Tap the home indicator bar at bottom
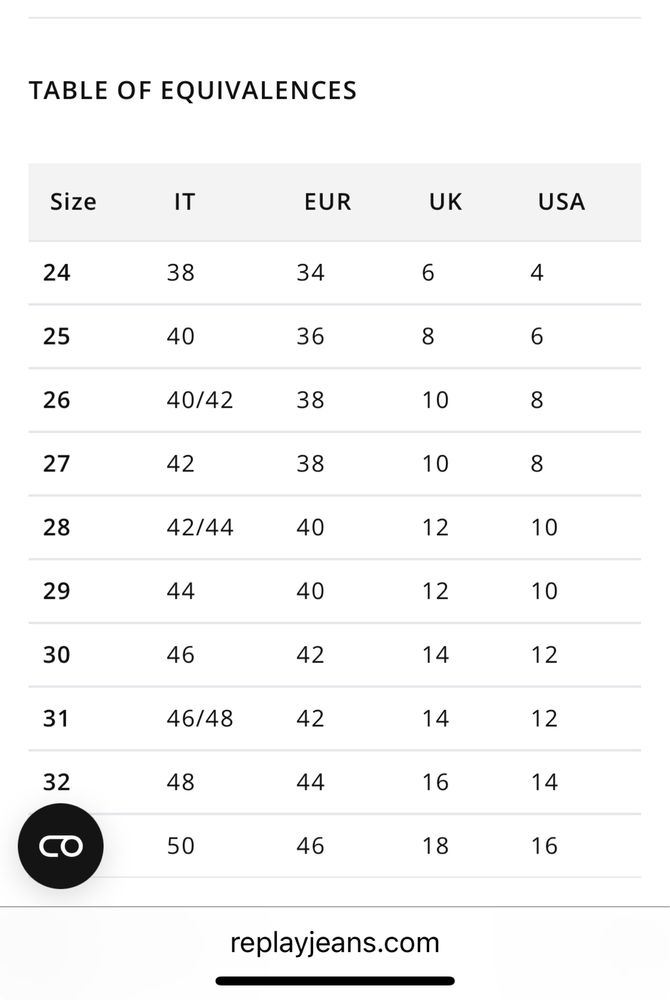 (x=335, y=981)
